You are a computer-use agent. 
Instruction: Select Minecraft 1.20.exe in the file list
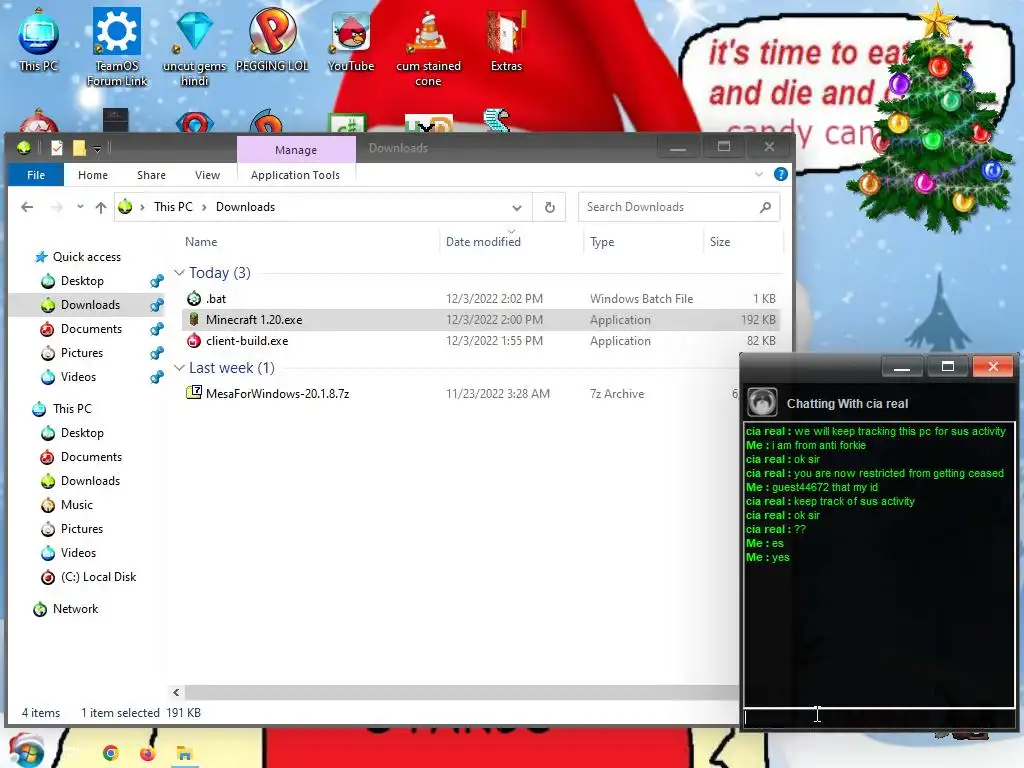[480, 319]
